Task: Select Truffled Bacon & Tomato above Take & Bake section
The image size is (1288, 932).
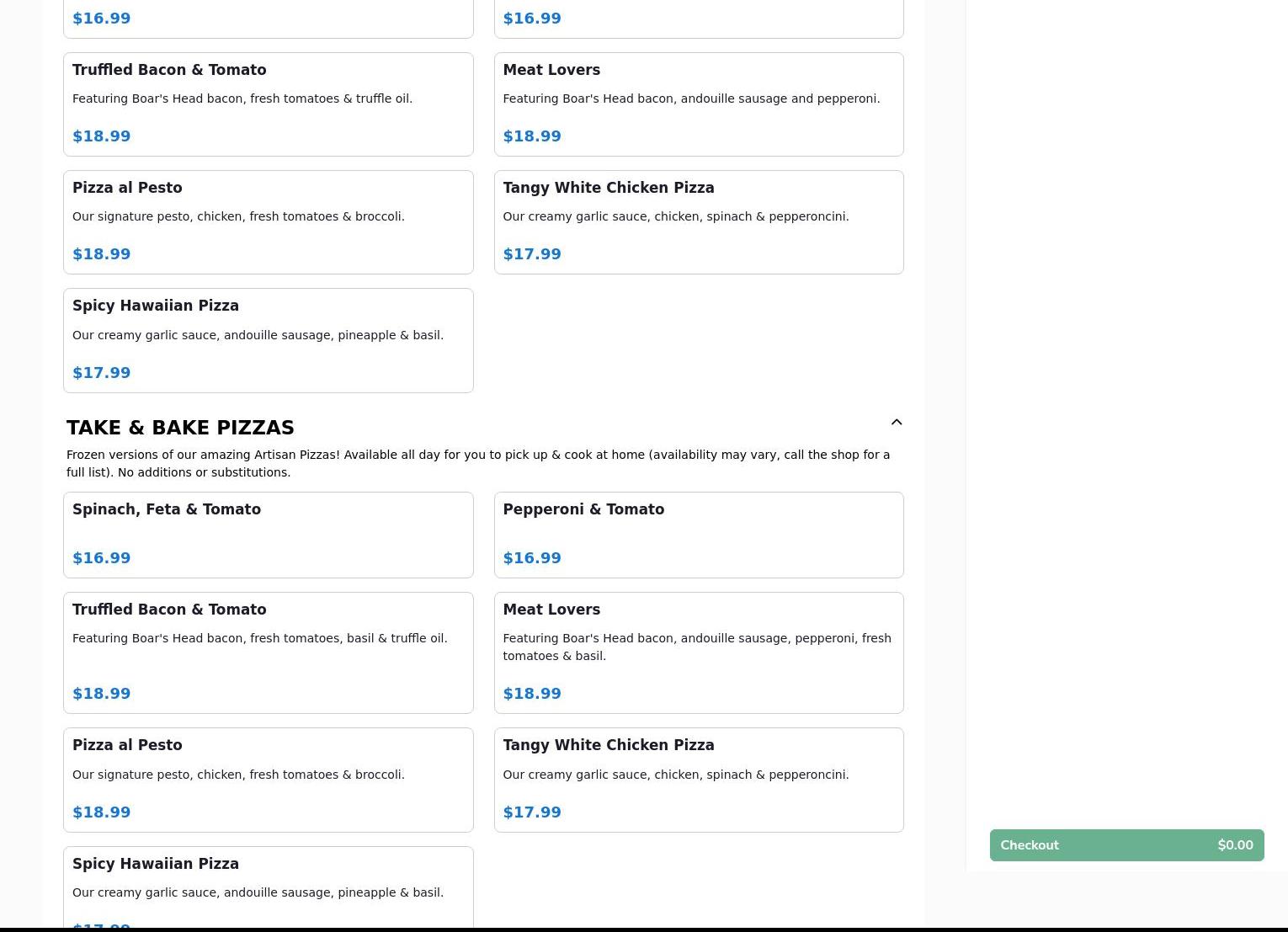Action: point(268,104)
